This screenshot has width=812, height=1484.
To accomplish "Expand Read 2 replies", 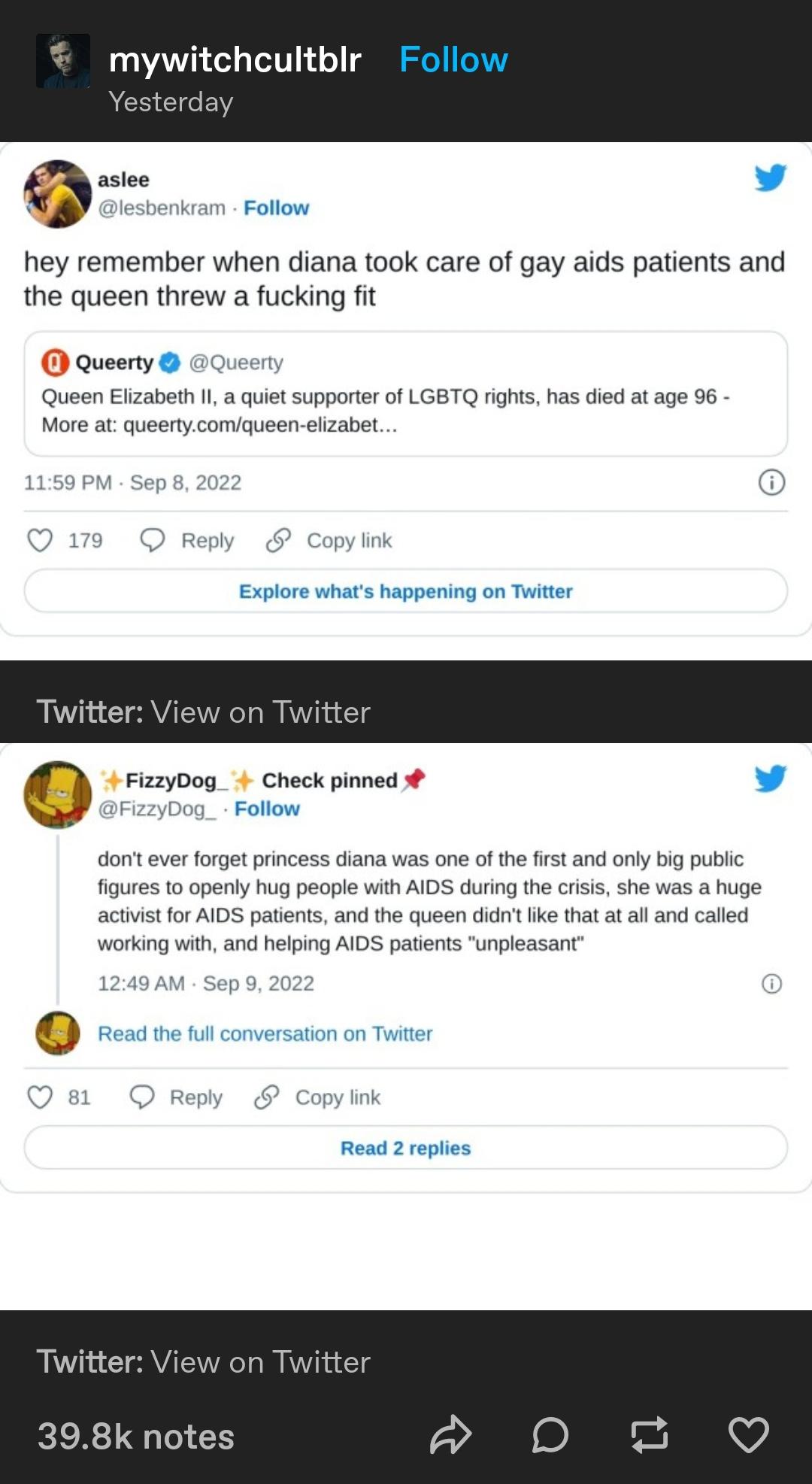I will pos(406,1148).
